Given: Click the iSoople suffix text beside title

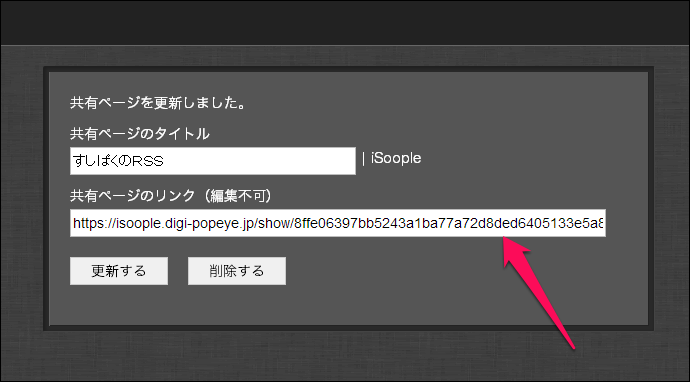Looking at the screenshot, I should tap(396, 158).
